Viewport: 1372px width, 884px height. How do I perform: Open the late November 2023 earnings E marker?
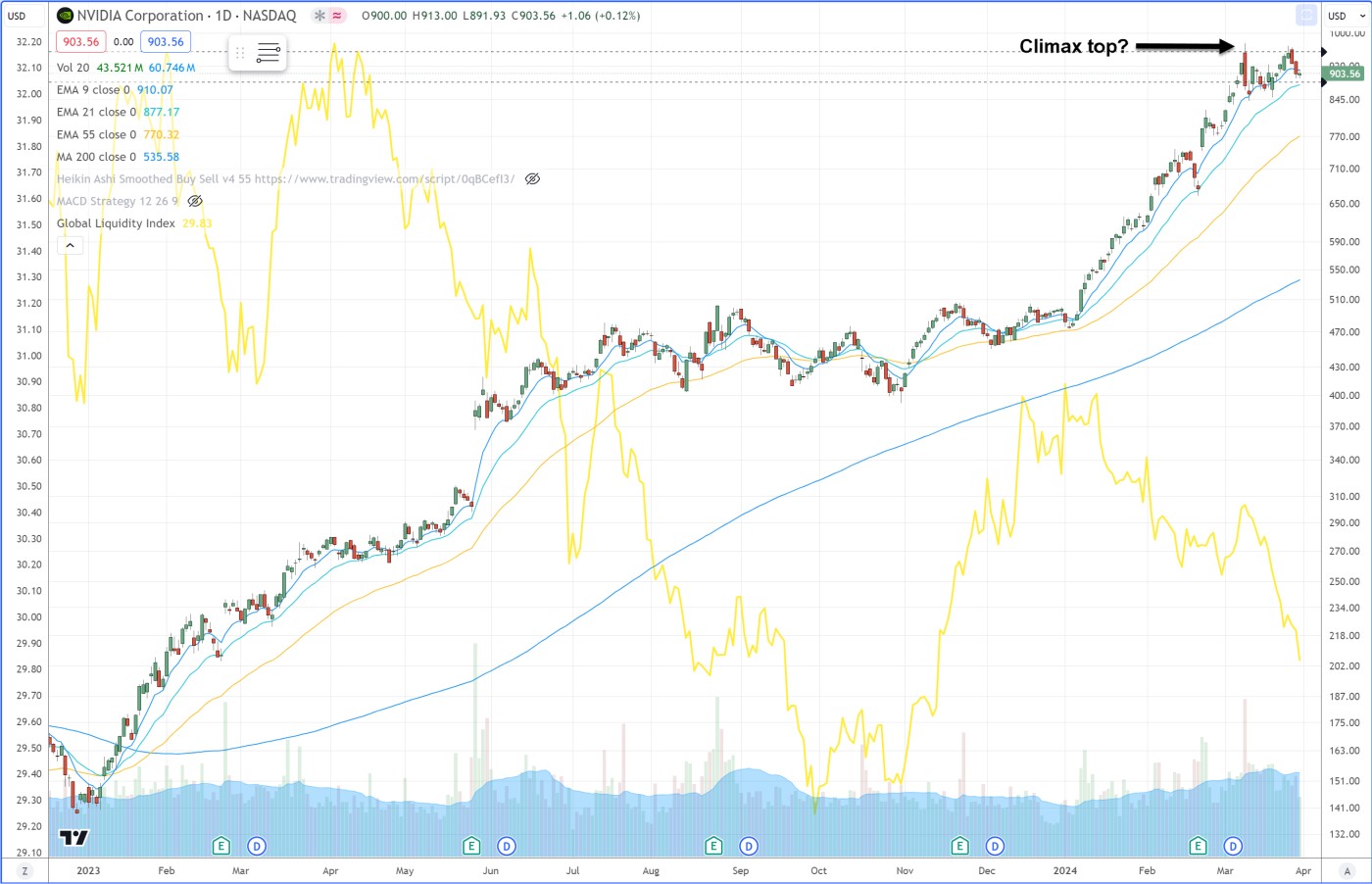tap(959, 846)
